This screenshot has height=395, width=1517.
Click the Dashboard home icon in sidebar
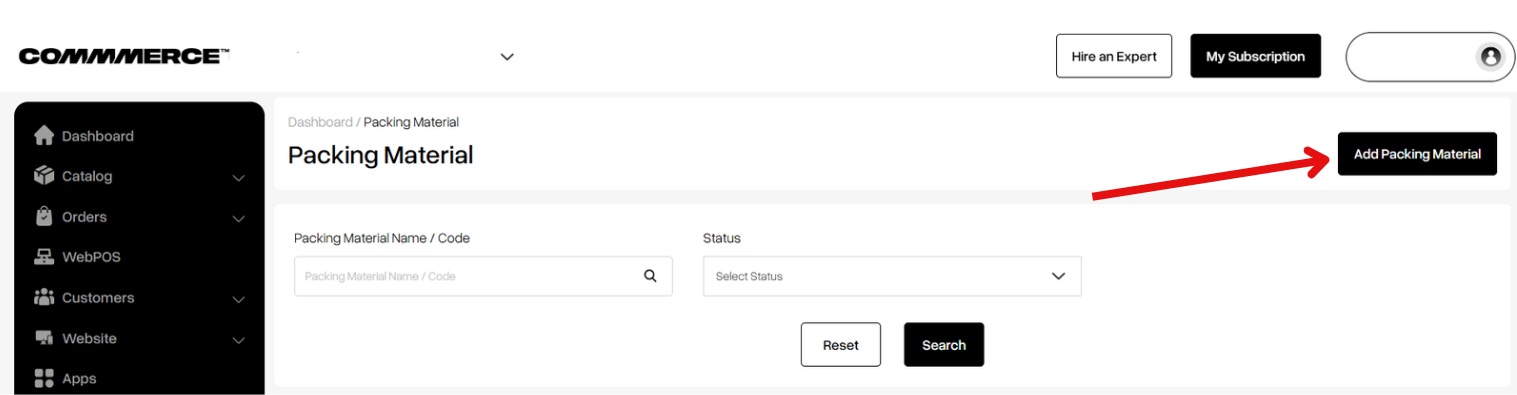(x=44, y=135)
